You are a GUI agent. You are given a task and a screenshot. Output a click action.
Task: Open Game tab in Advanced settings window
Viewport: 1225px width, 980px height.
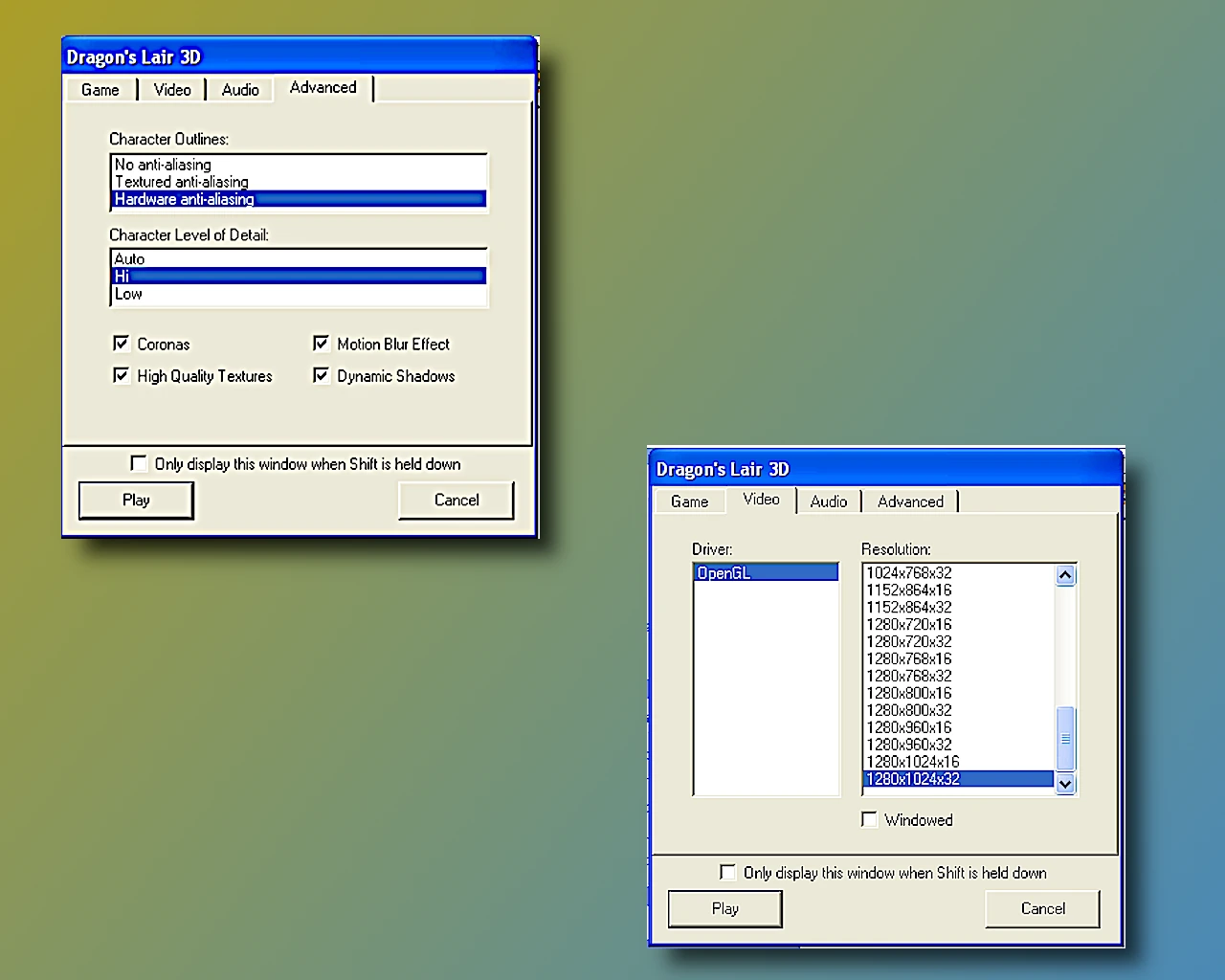[x=100, y=90]
